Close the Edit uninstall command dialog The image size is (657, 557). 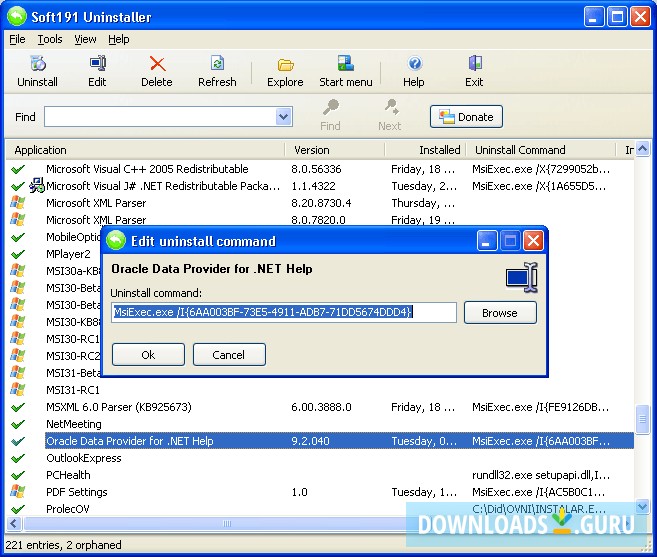tap(533, 241)
